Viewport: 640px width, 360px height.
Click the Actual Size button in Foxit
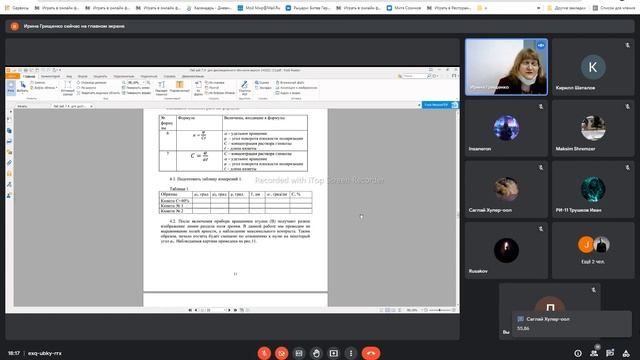pyautogui.click(x=67, y=88)
